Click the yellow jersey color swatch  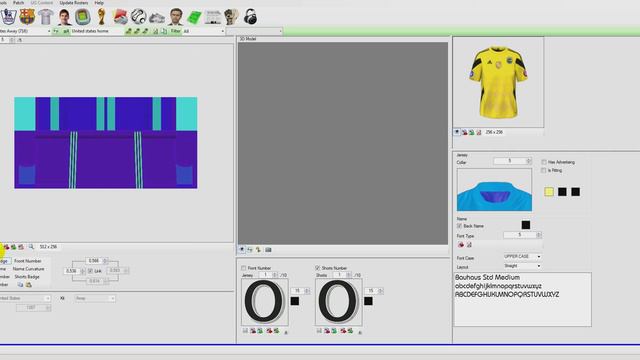pos(549,191)
